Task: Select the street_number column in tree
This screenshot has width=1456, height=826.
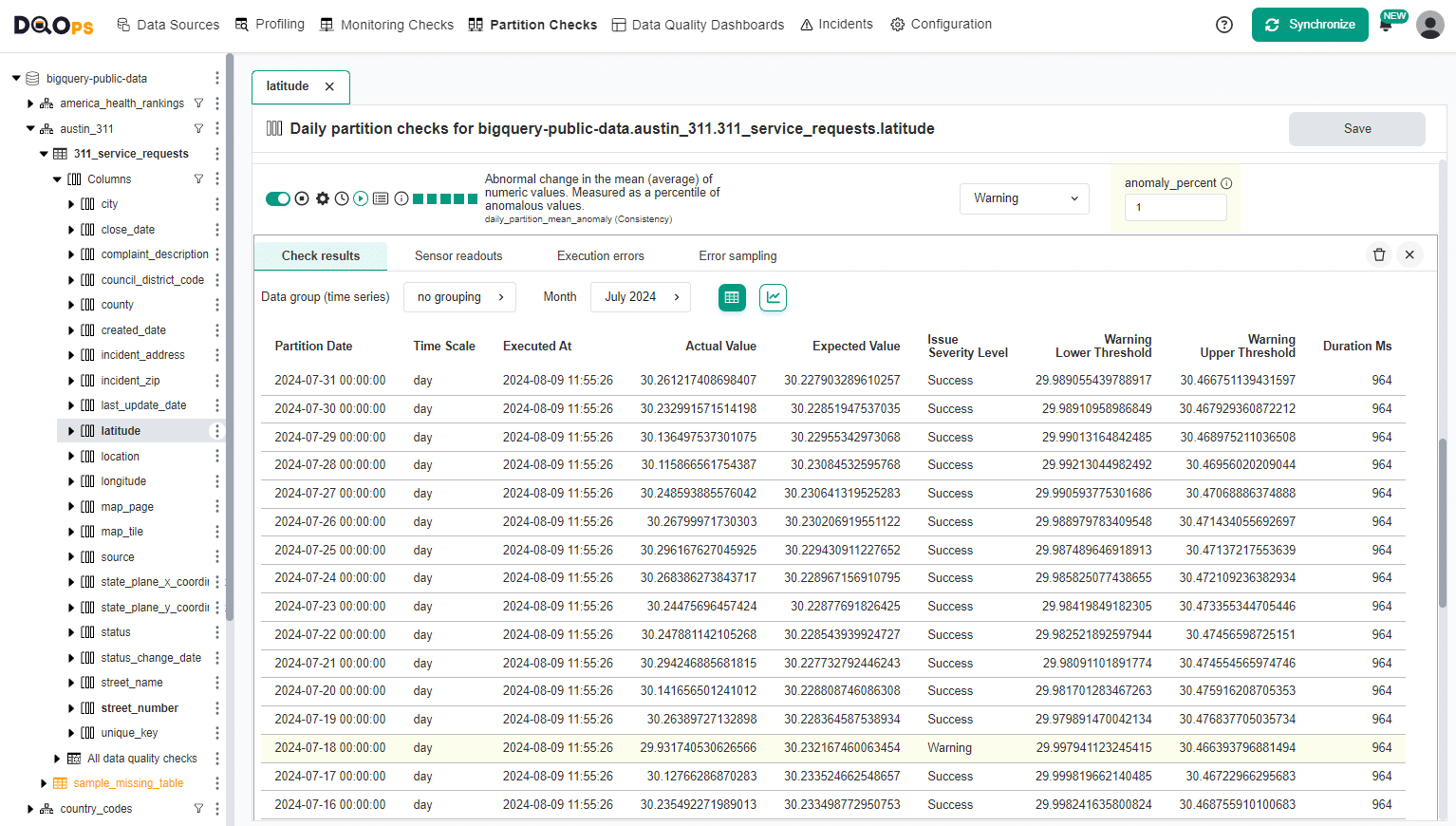Action: tap(140, 708)
